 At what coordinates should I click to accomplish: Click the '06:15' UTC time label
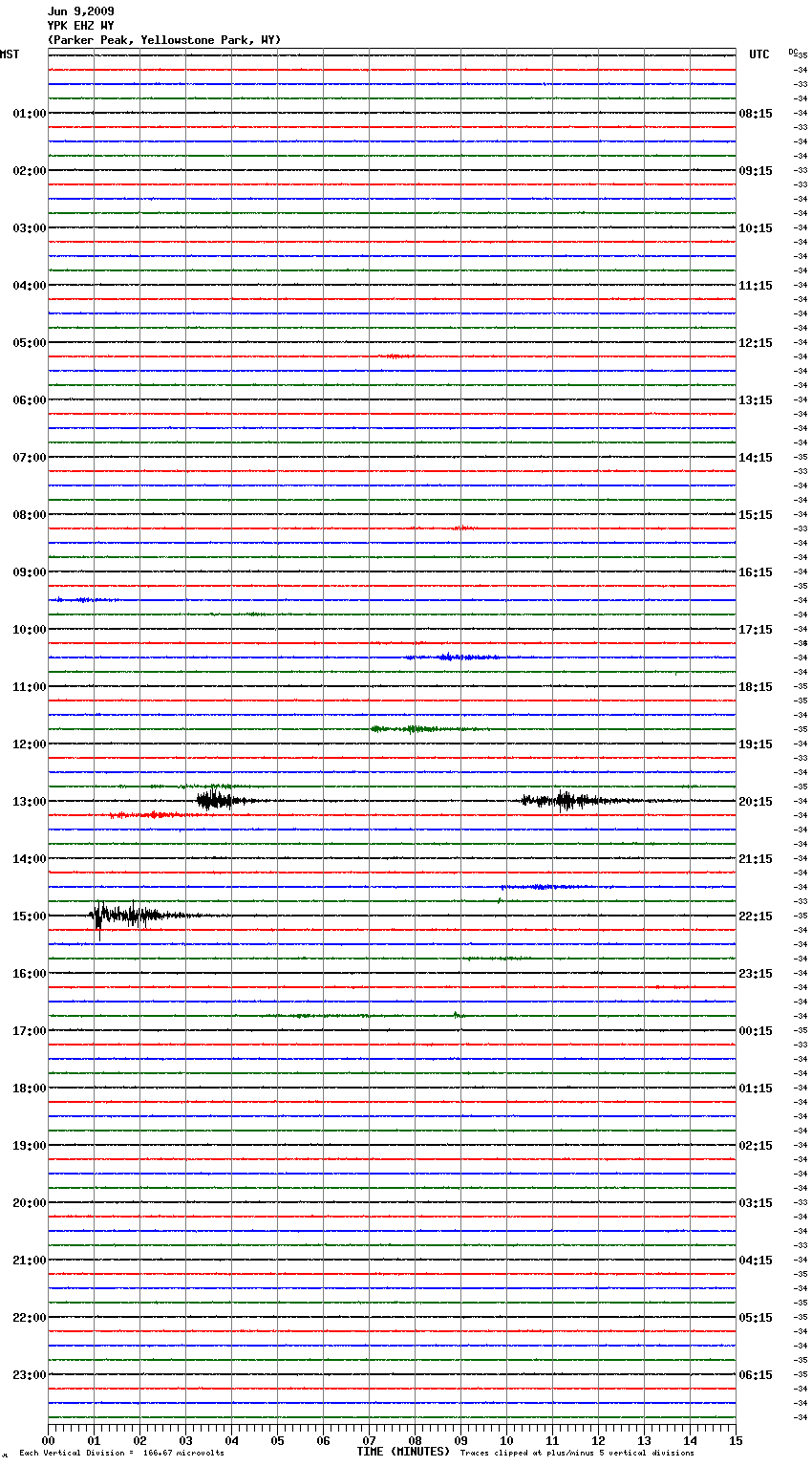[x=756, y=1375]
